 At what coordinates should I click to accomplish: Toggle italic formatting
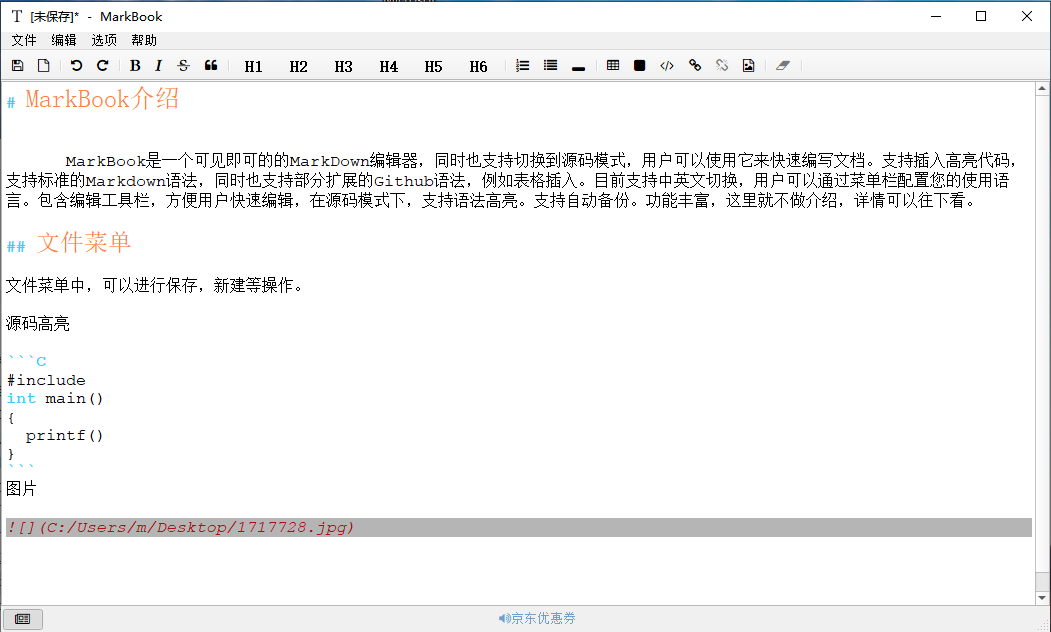coord(158,66)
